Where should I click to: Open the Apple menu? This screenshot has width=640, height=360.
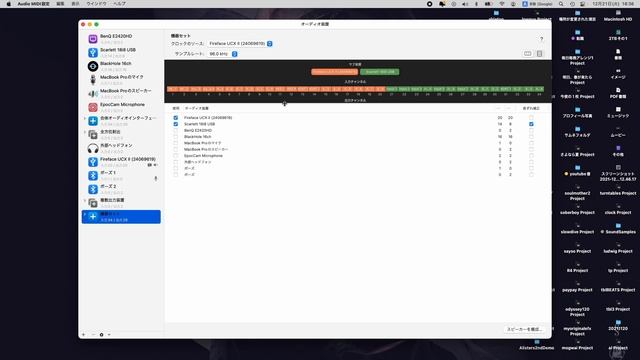pos(9,4)
